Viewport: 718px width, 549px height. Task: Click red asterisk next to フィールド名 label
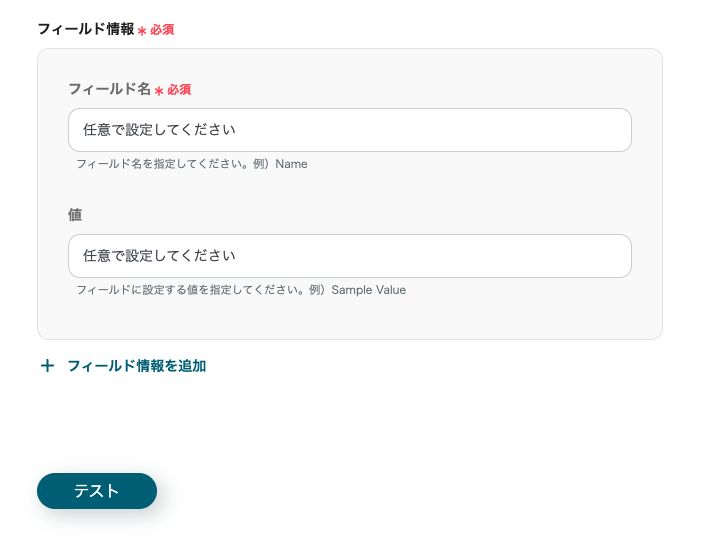click(x=159, y=90)
